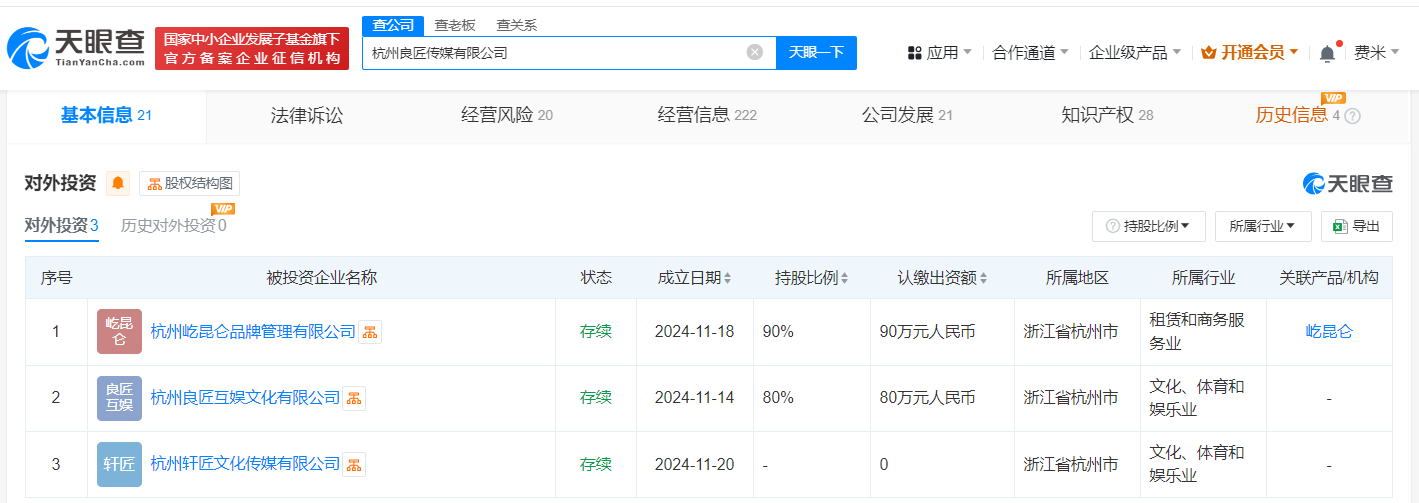This screenshot has height=503, width=1419.
Task: Click the 屹昆仑 company logo thumbnail
Action: tap(119, 332)
